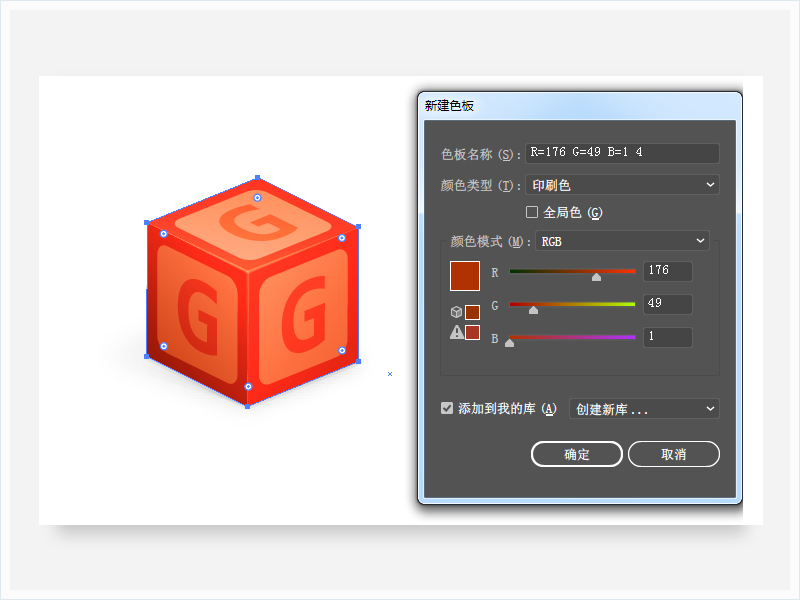The height and width of the screenshot is (600, 800).
Task: Click the G channel slider handle
Action: click(533, 310)
